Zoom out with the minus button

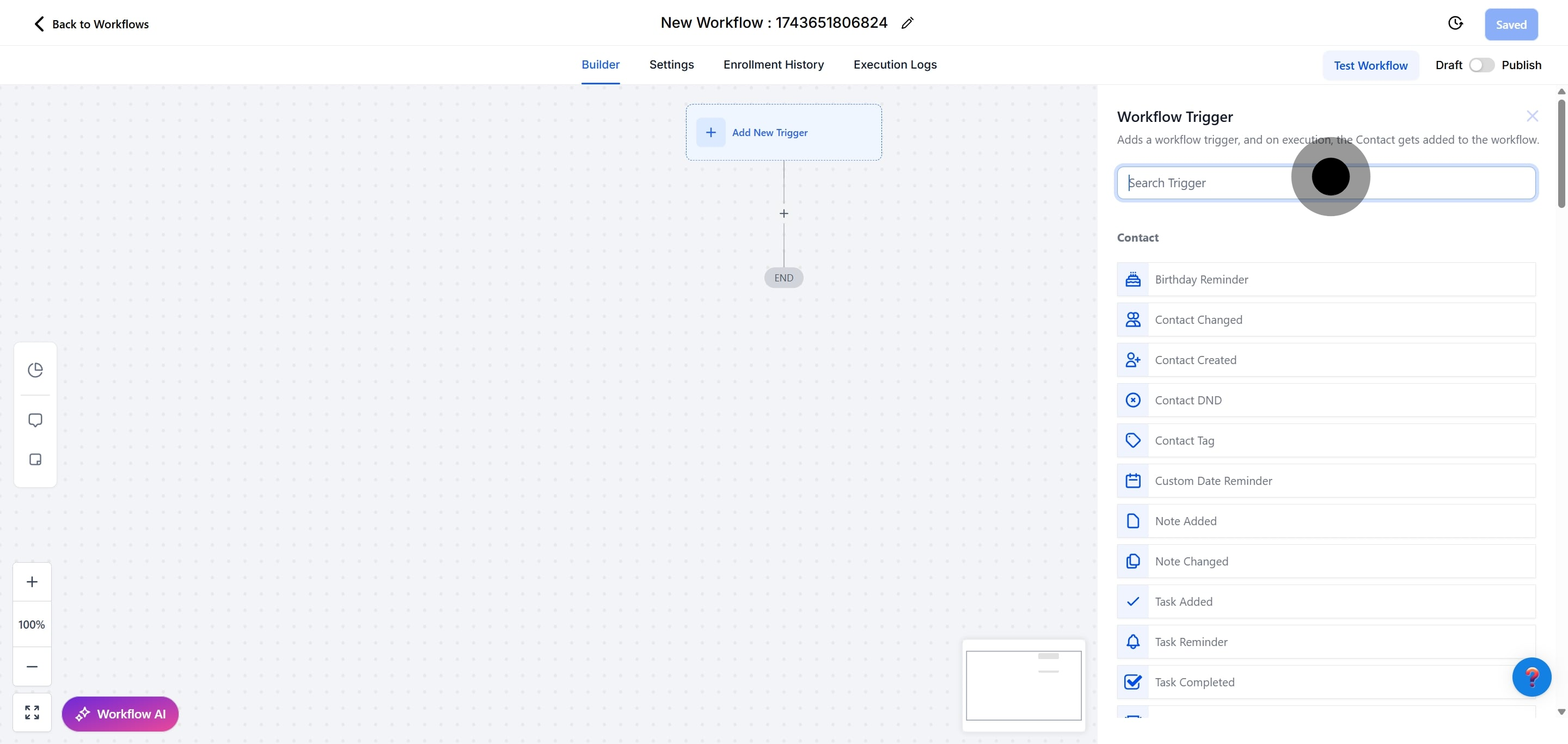click(32, 667)
